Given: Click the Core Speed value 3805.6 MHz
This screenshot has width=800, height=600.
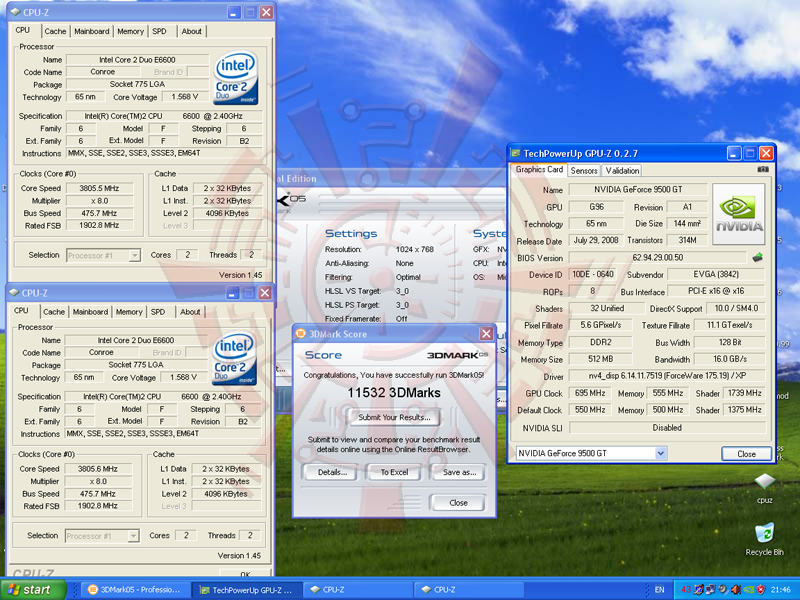Looking at the screenshot, I should pos(97,469).
